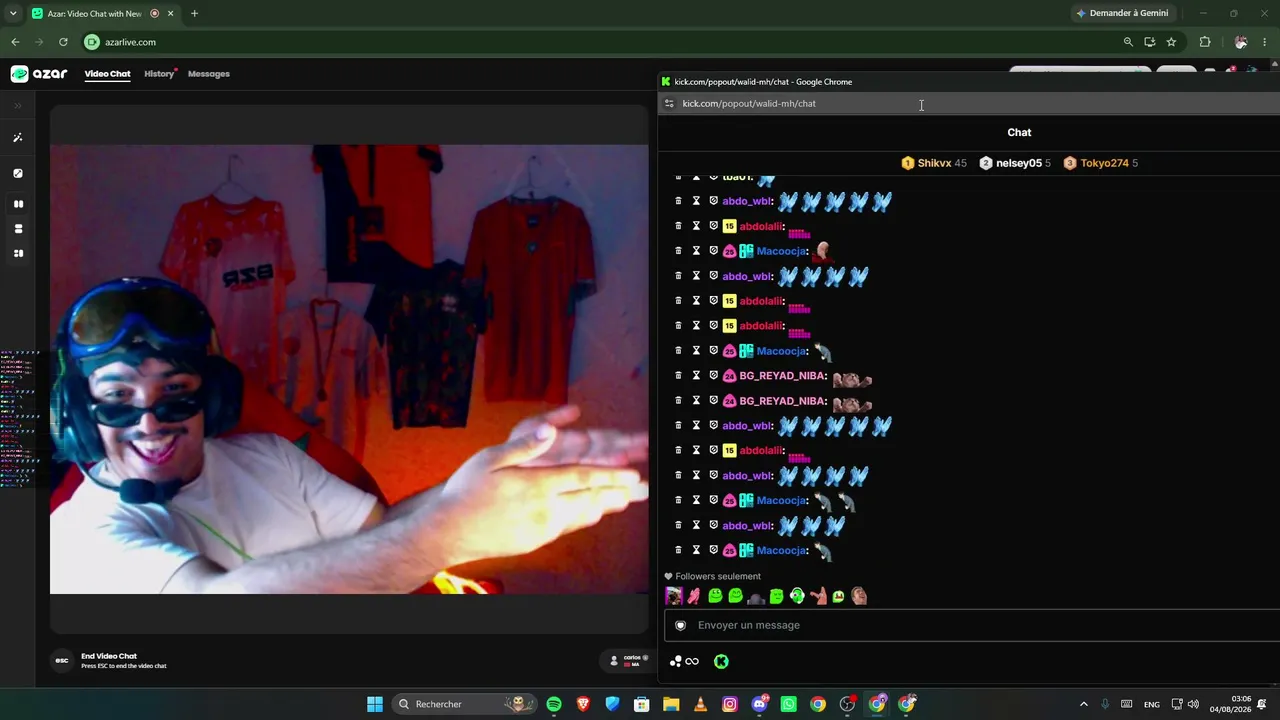
Task: Open WhatsApp from the taskbar
Action: click(x=788, y=704)
